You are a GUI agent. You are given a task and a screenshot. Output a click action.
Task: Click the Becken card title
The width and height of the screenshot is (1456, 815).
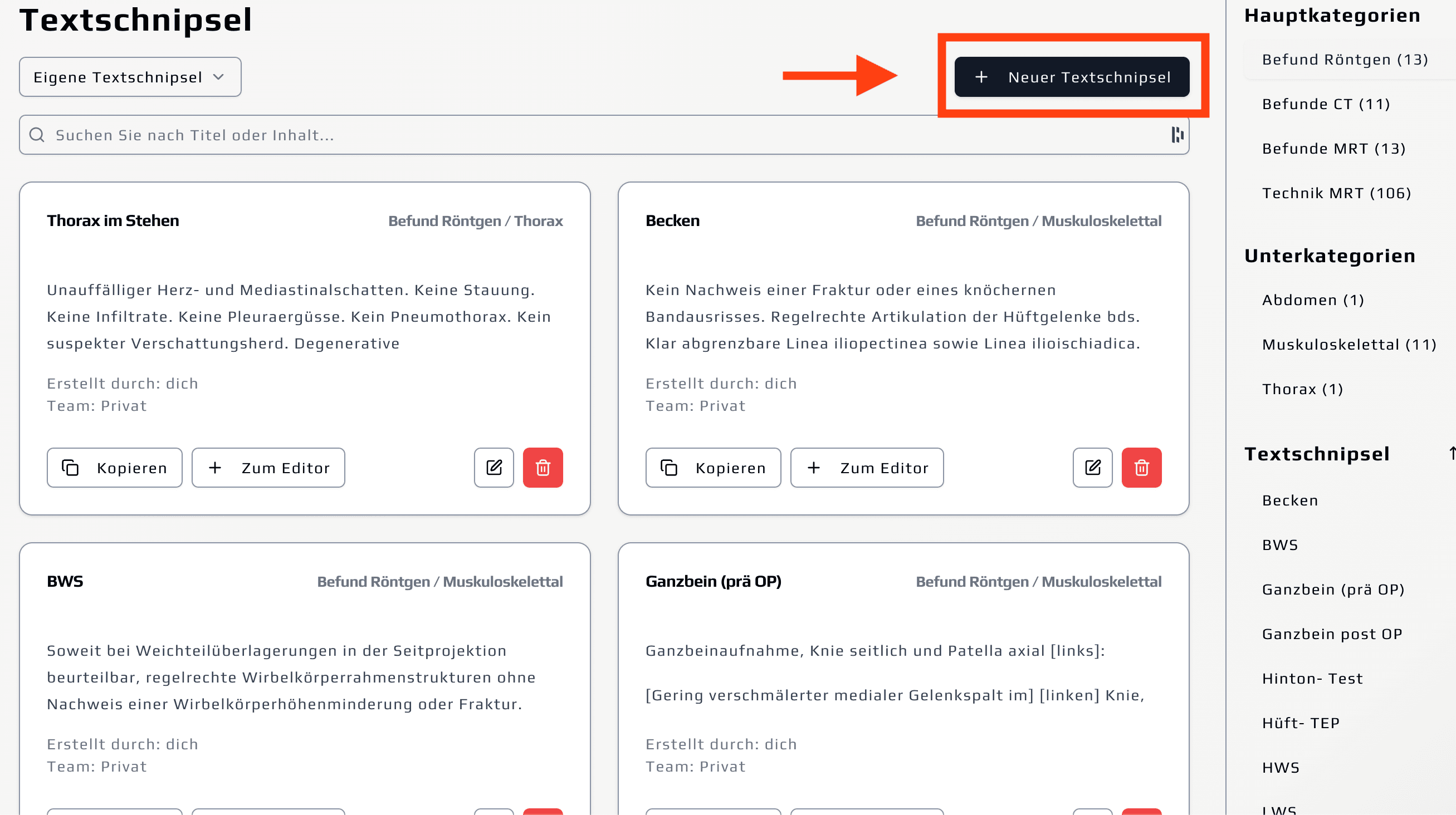673,221
